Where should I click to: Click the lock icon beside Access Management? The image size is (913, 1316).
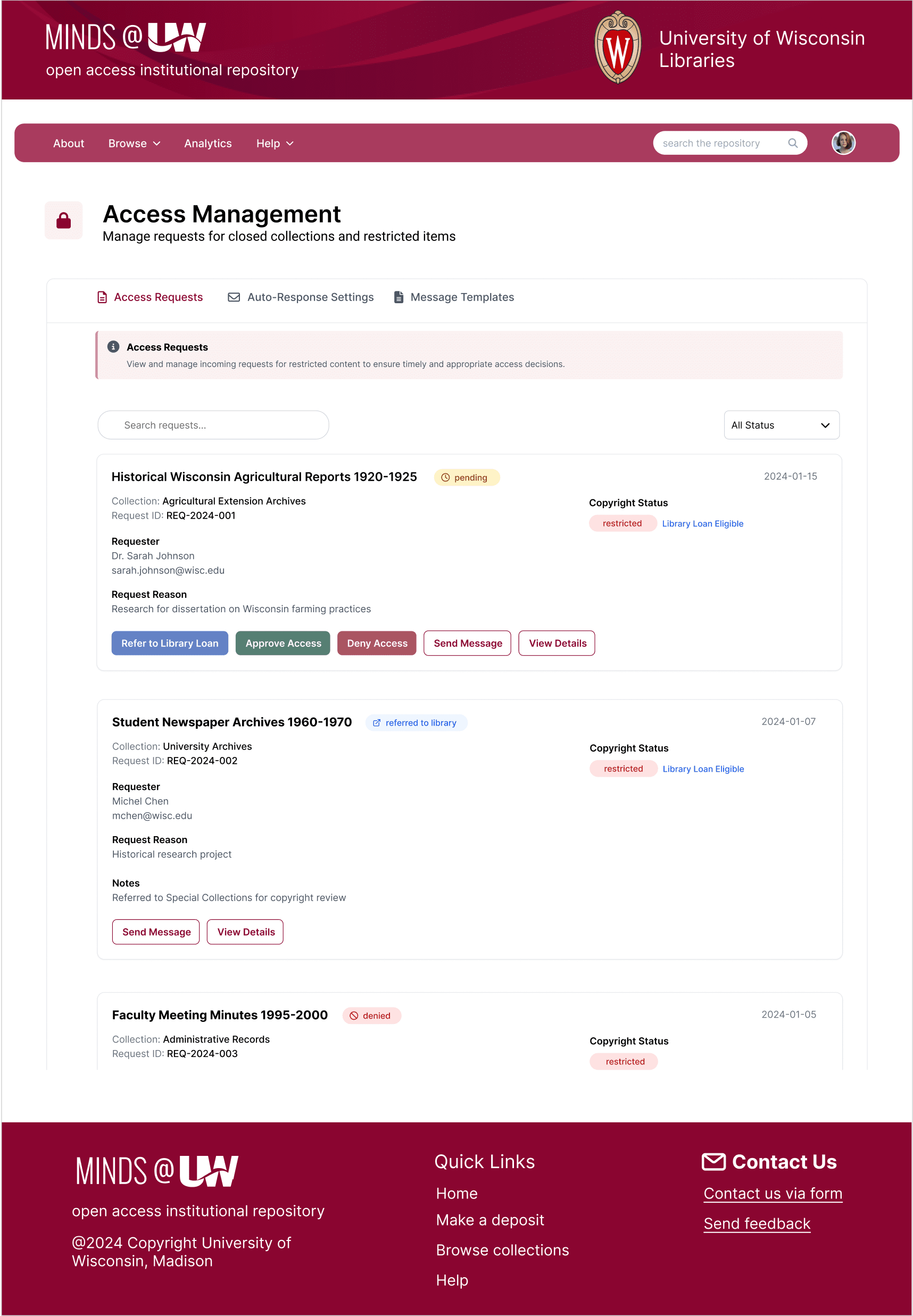click(x=63, y=221)
